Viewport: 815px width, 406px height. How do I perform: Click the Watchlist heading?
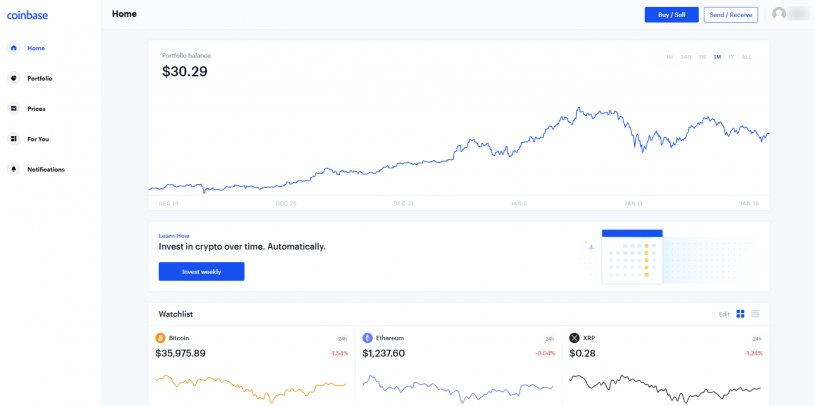[x=176, y=314]
